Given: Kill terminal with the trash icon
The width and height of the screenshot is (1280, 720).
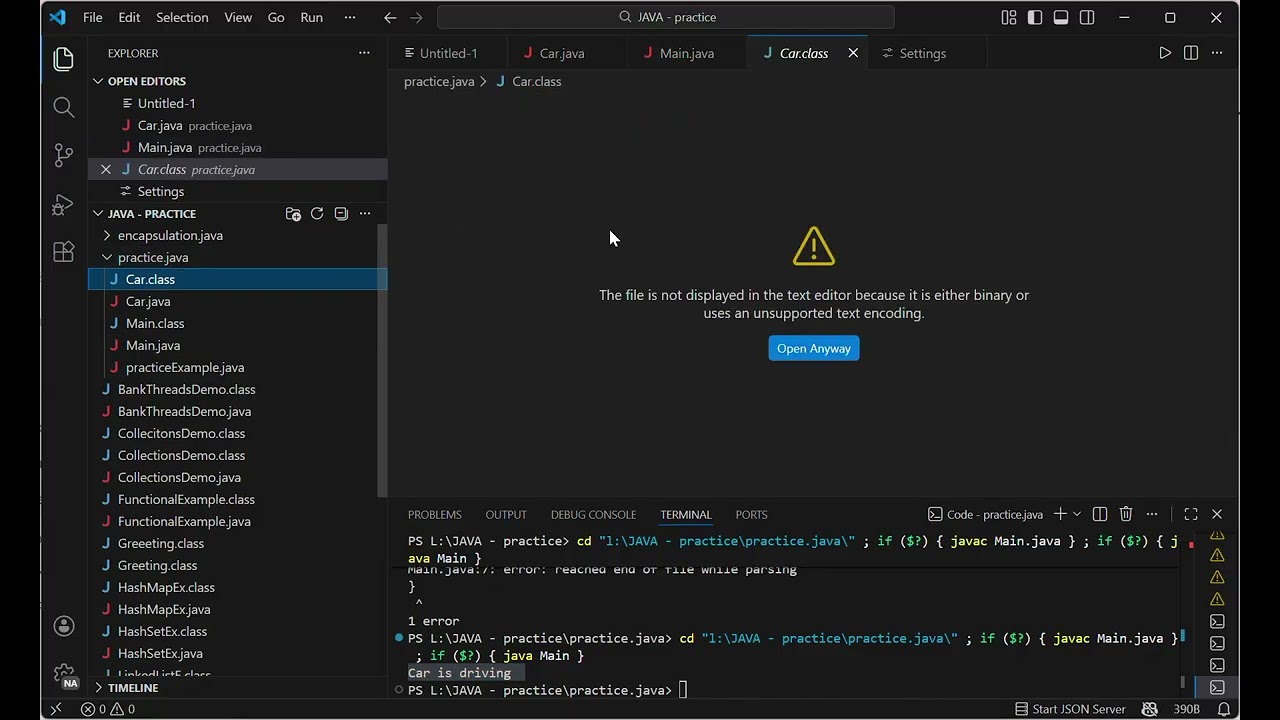Looking at the screenshot, I should click(1126, 514).
